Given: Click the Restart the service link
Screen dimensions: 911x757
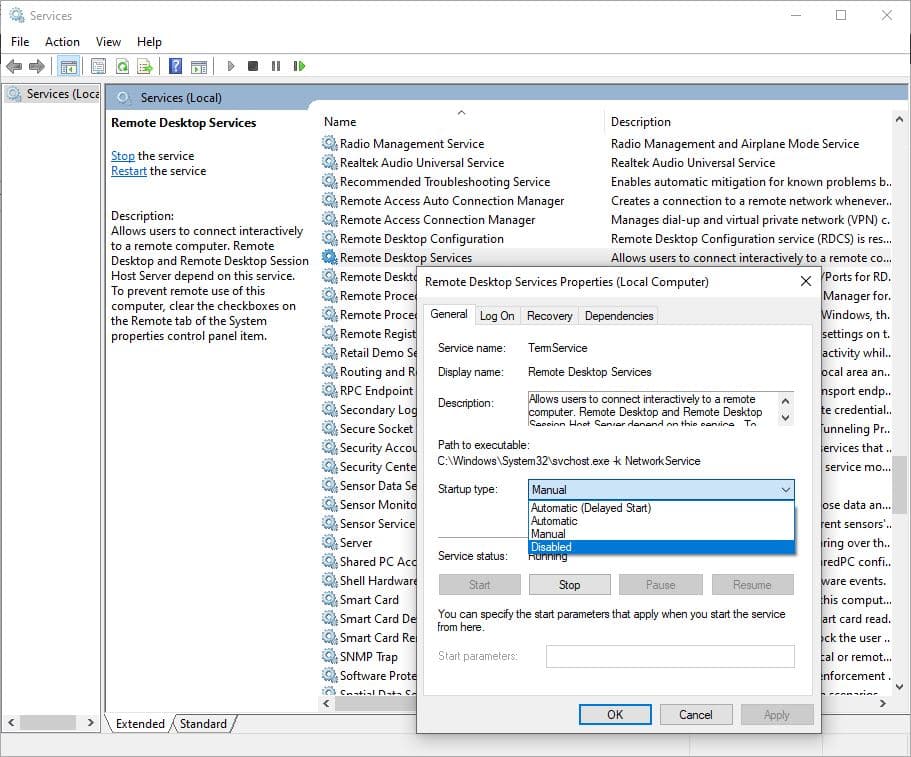Looking at the screenshot, I should (128, 171).
